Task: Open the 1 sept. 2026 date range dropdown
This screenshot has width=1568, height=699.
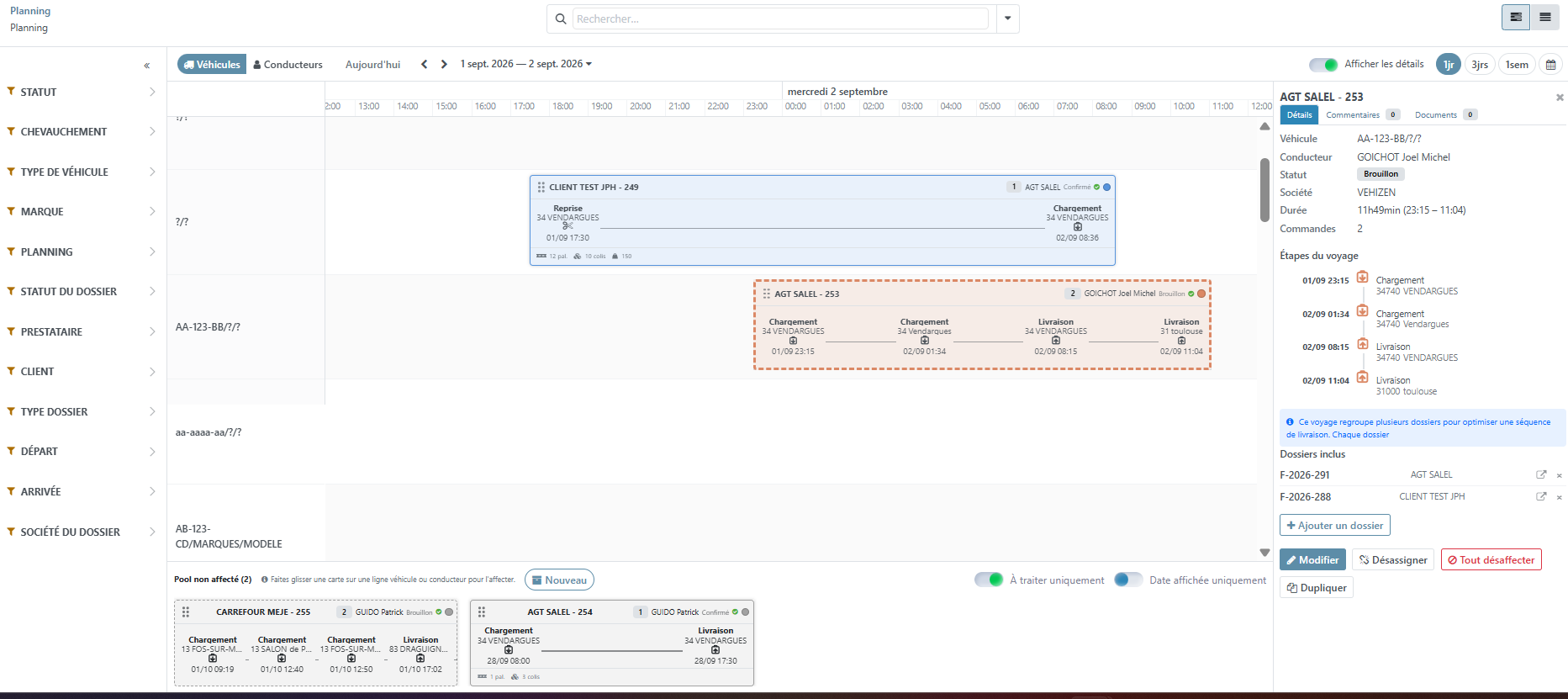Action: tap(525, 64)
